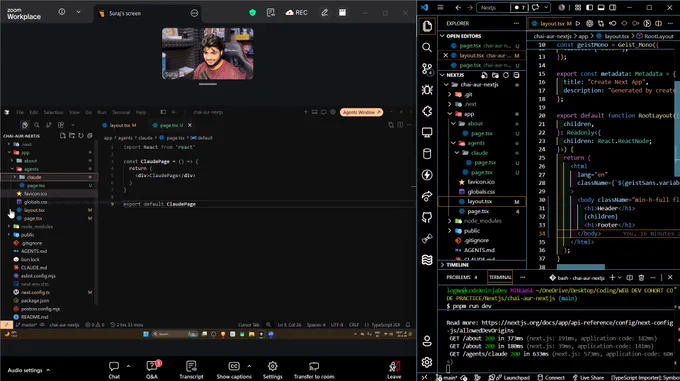
Task: Open Audio settings caret in Zoom
Action: click(48, 370)
